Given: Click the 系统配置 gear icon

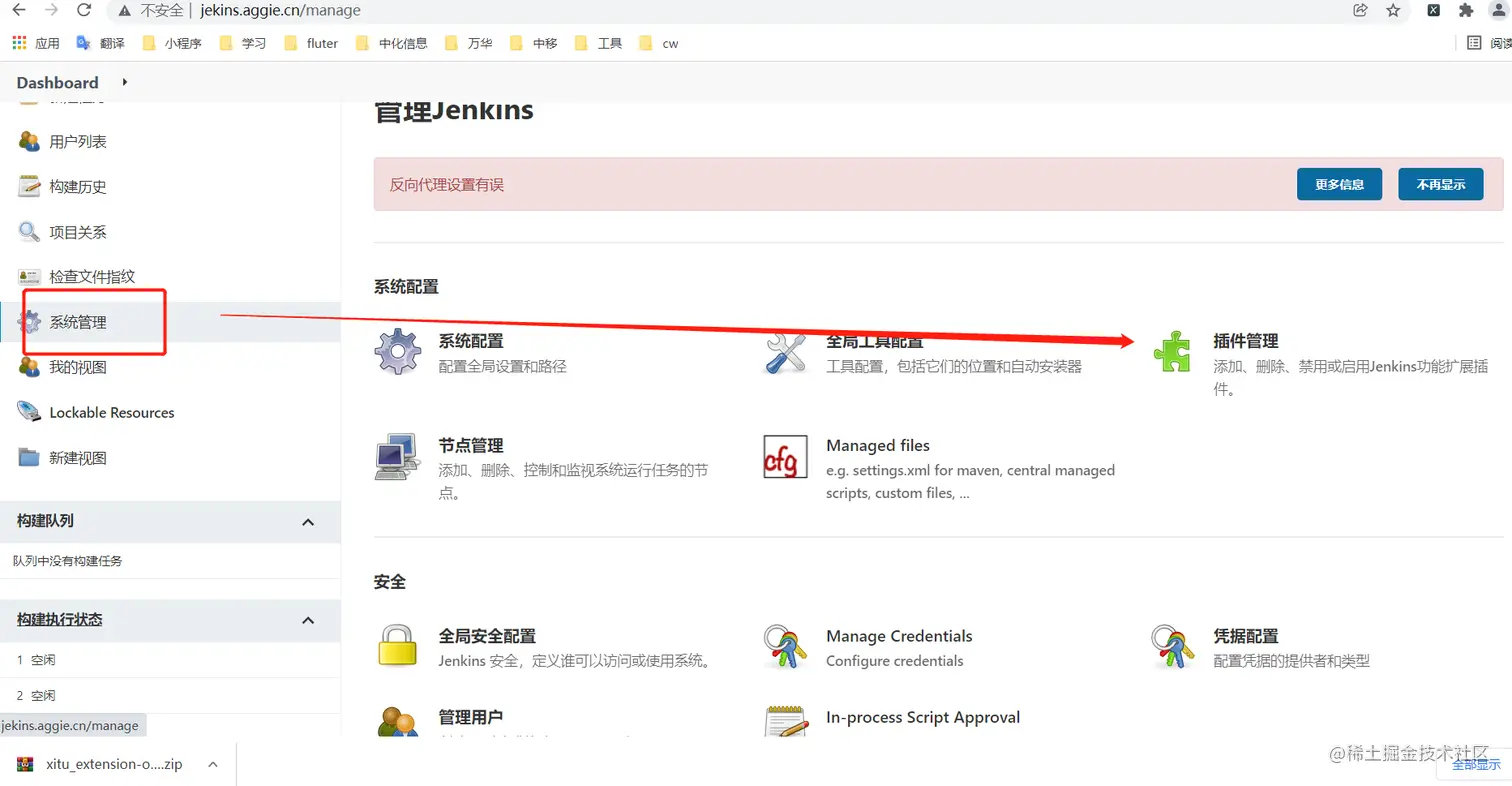Looking at the screenshot, I should 398,351.
